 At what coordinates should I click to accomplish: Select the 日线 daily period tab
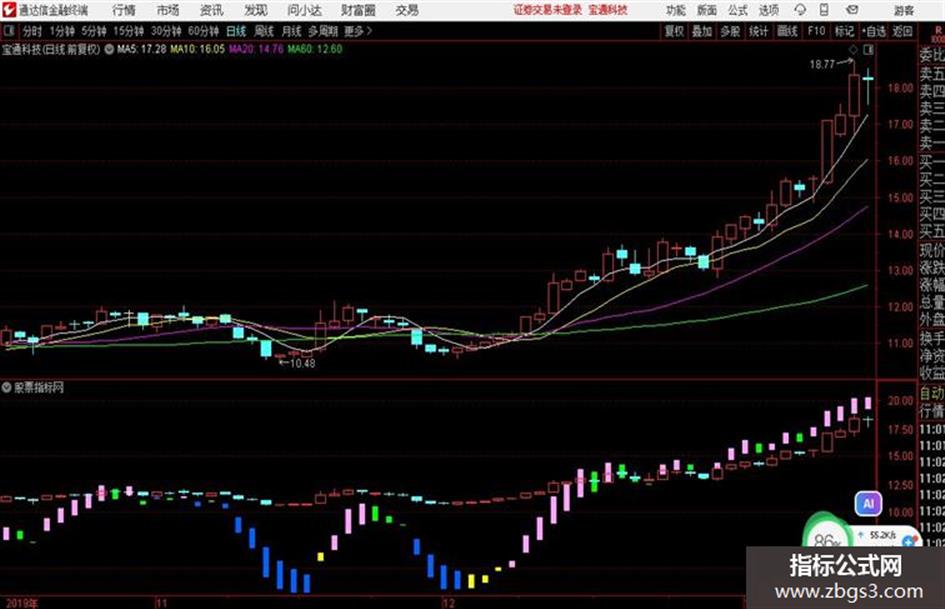[x=236, y=31]
